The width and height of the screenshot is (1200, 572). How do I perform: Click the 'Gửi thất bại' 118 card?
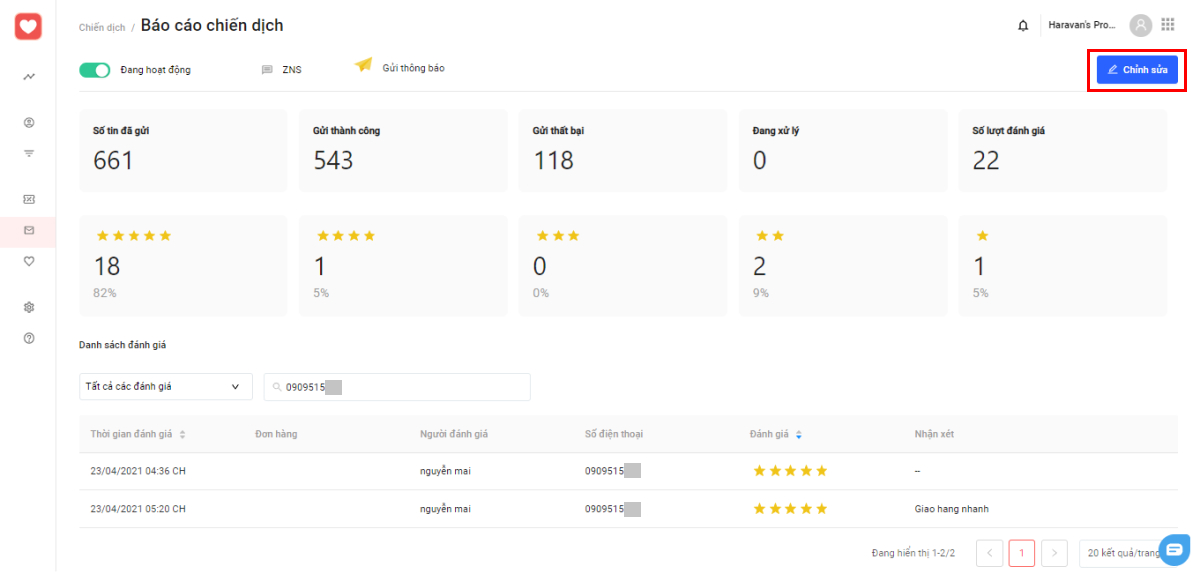click(x=623, y=150)
